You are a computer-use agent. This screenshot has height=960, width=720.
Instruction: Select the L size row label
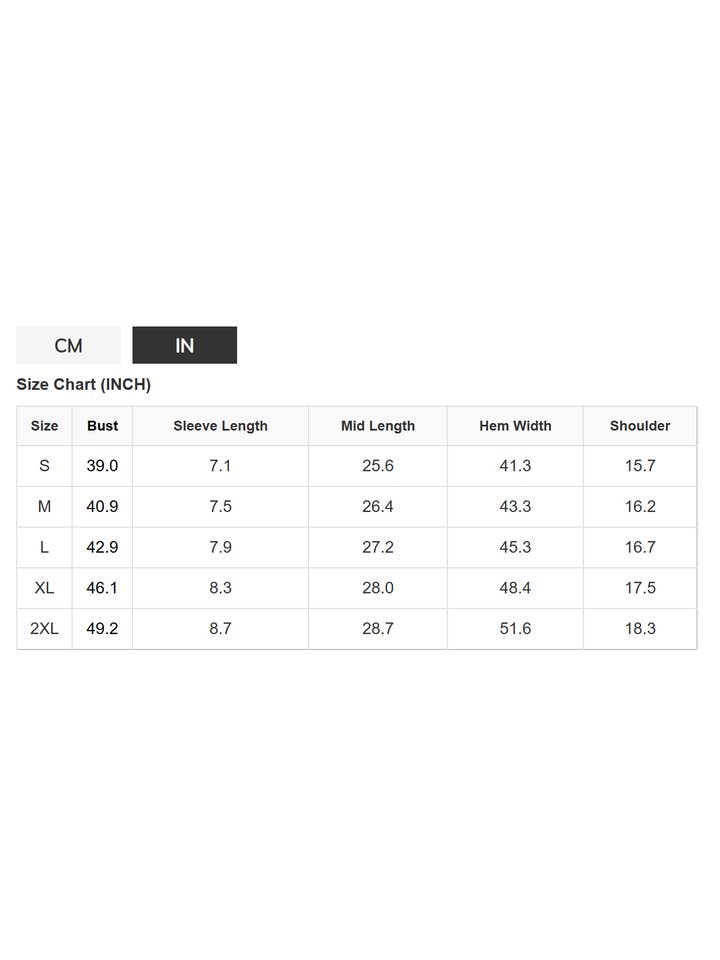tap(44, 547)
